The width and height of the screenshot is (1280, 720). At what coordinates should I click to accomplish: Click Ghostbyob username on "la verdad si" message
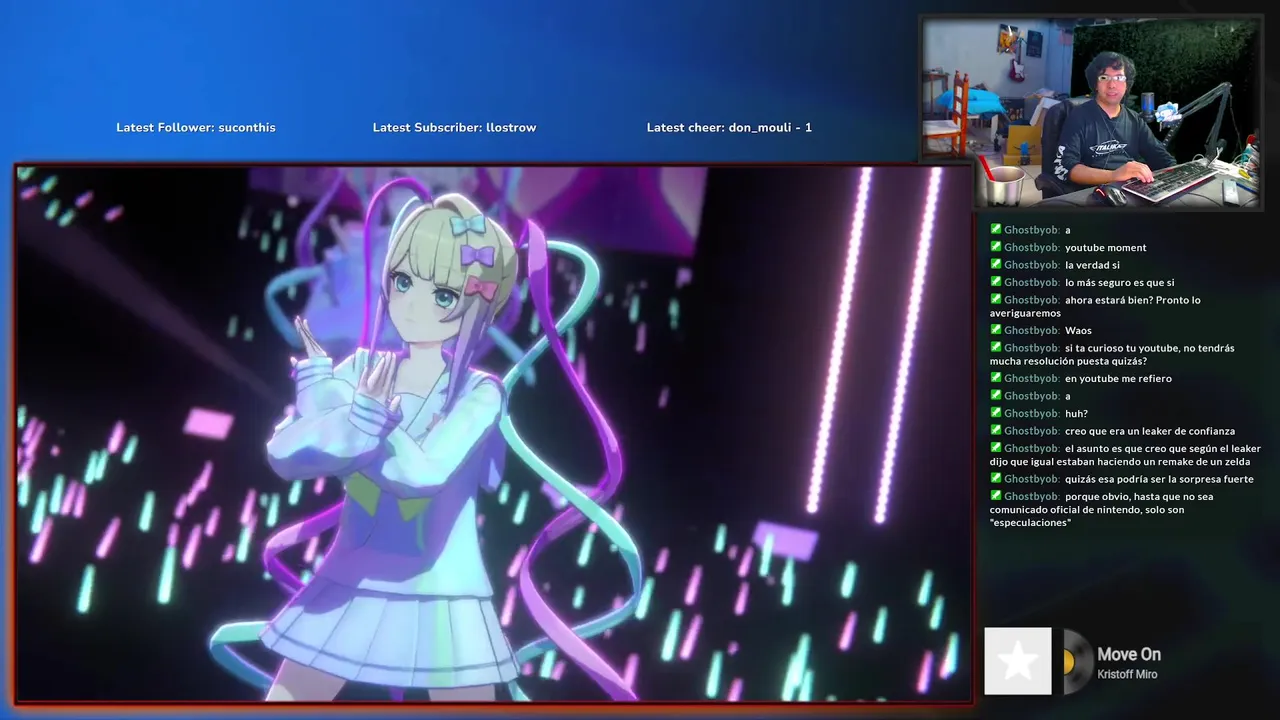(1031, 265)
